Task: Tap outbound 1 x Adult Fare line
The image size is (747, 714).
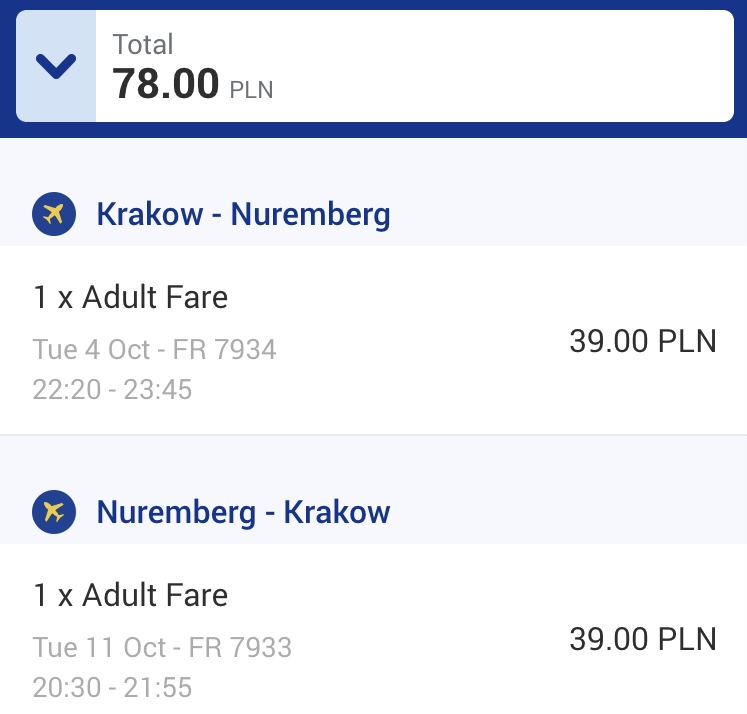Action: click(131, 297)
